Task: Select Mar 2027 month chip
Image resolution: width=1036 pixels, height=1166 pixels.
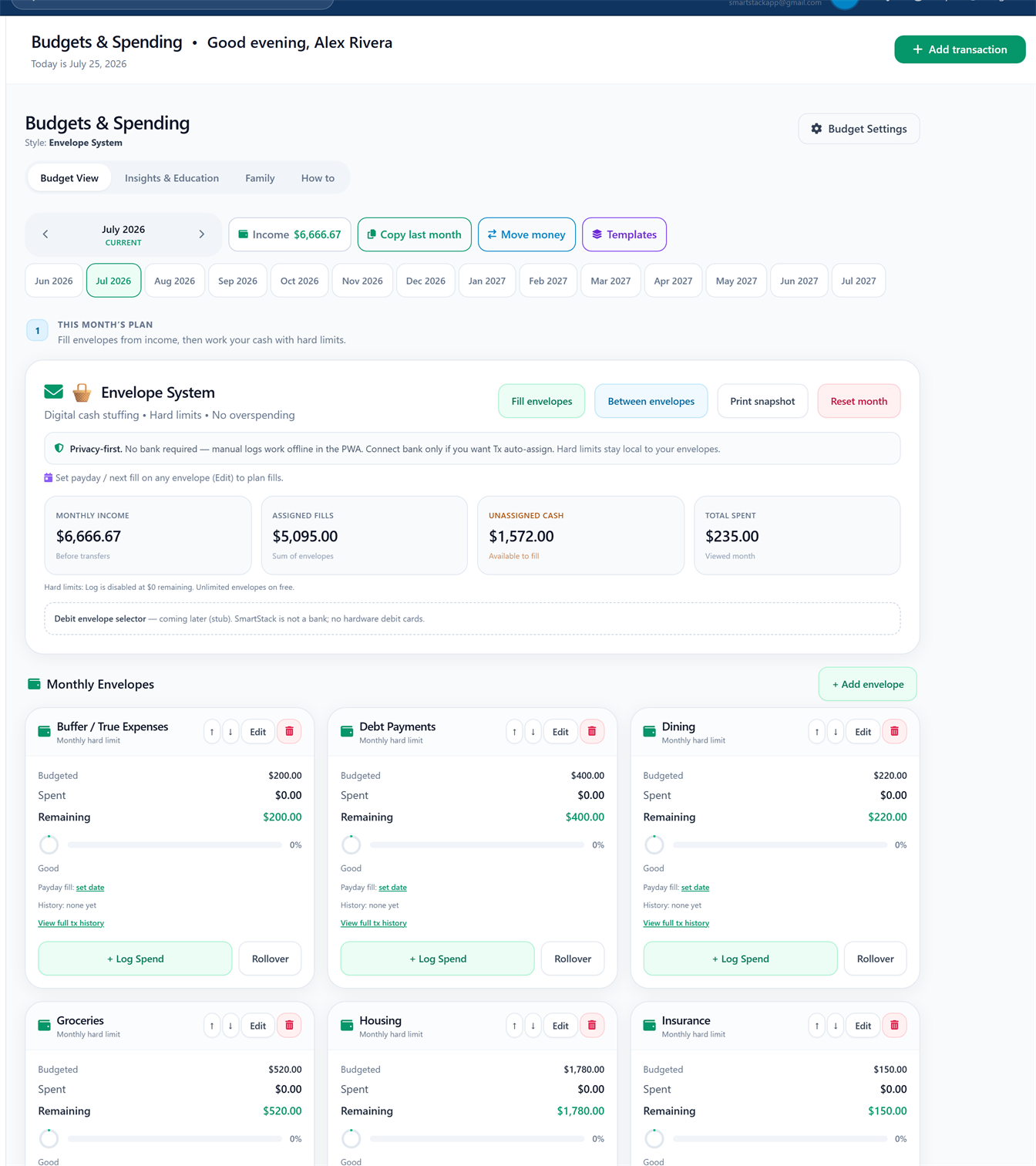Action: 610,281
